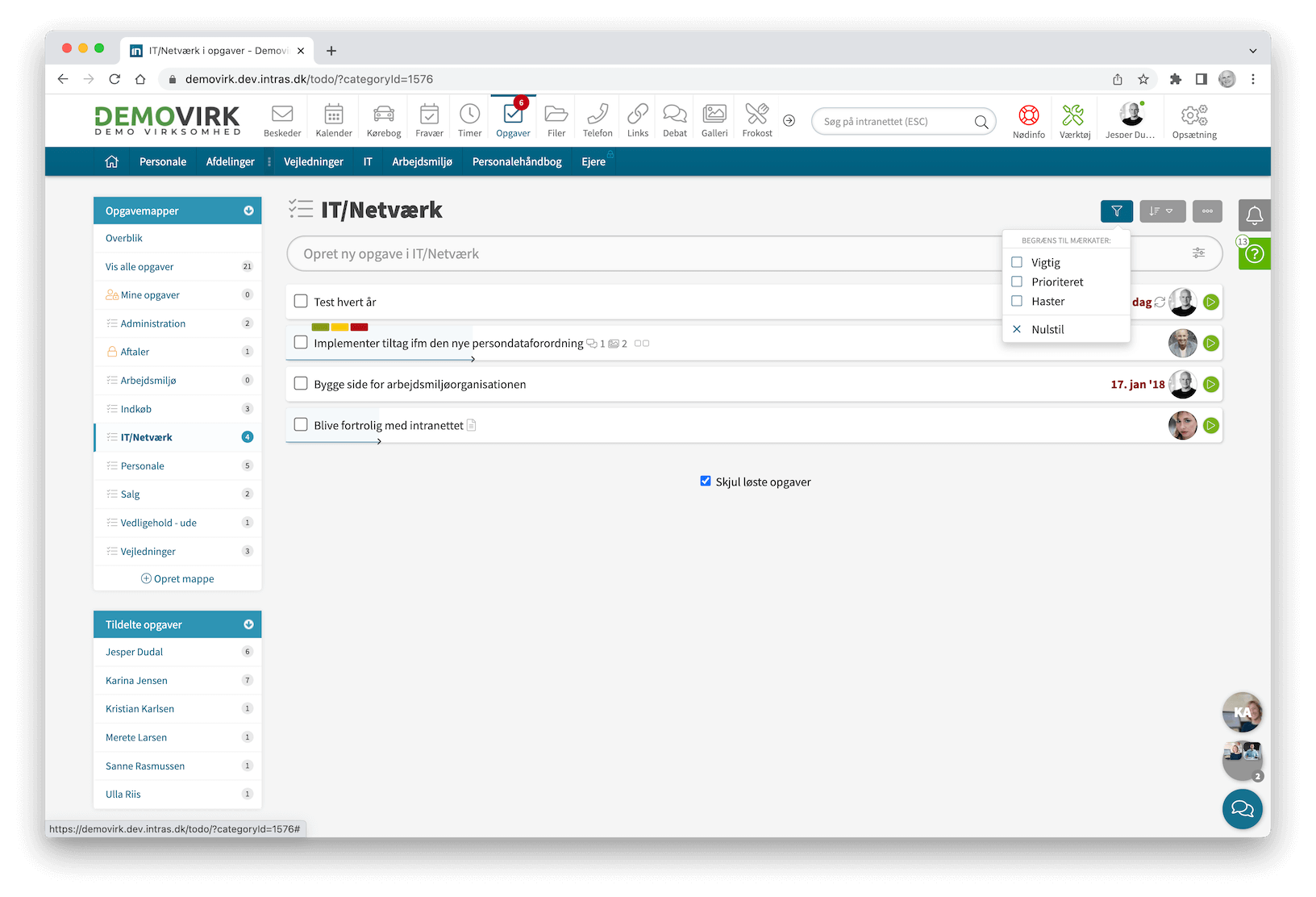Expand more toolbar items arrow
1316x897 pixels.
point(789,120)
